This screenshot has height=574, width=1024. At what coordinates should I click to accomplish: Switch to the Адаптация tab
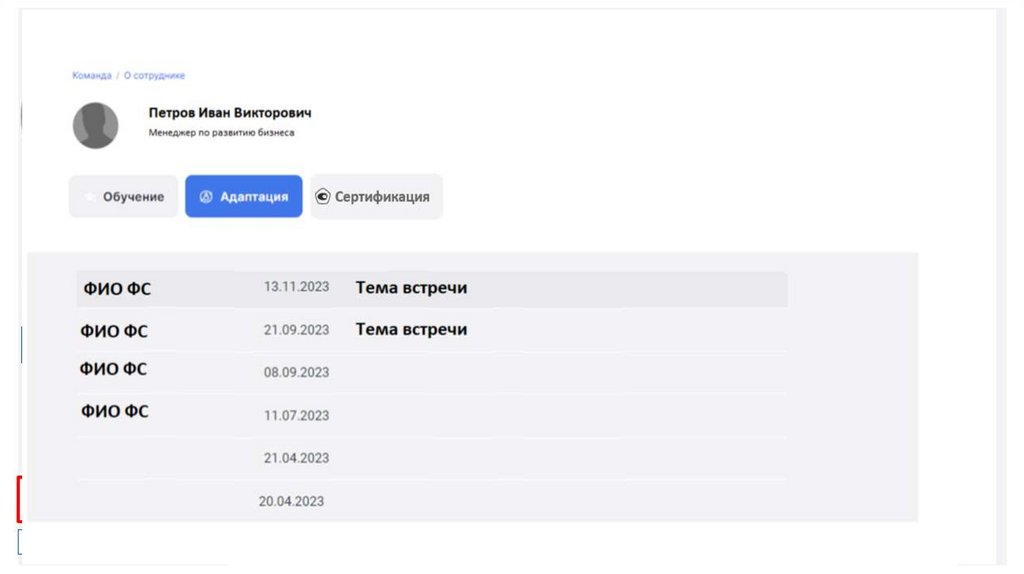pos(254,197)
